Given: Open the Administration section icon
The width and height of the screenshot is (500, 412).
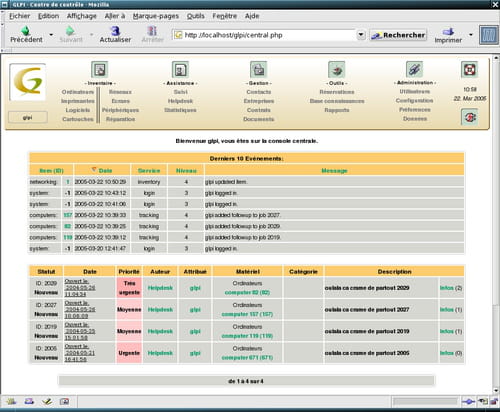Looking at the screenshot, I should click(x=414, y=69).
